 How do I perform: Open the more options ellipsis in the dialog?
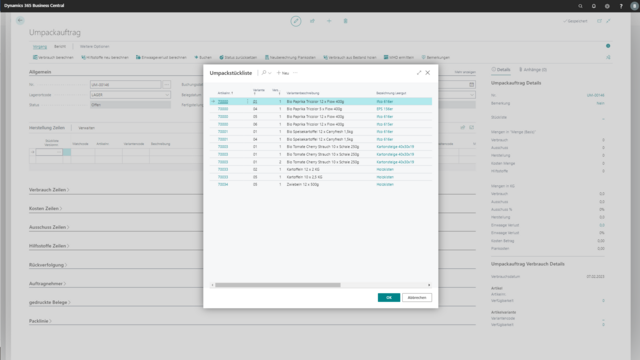click(x=295, y=73)
